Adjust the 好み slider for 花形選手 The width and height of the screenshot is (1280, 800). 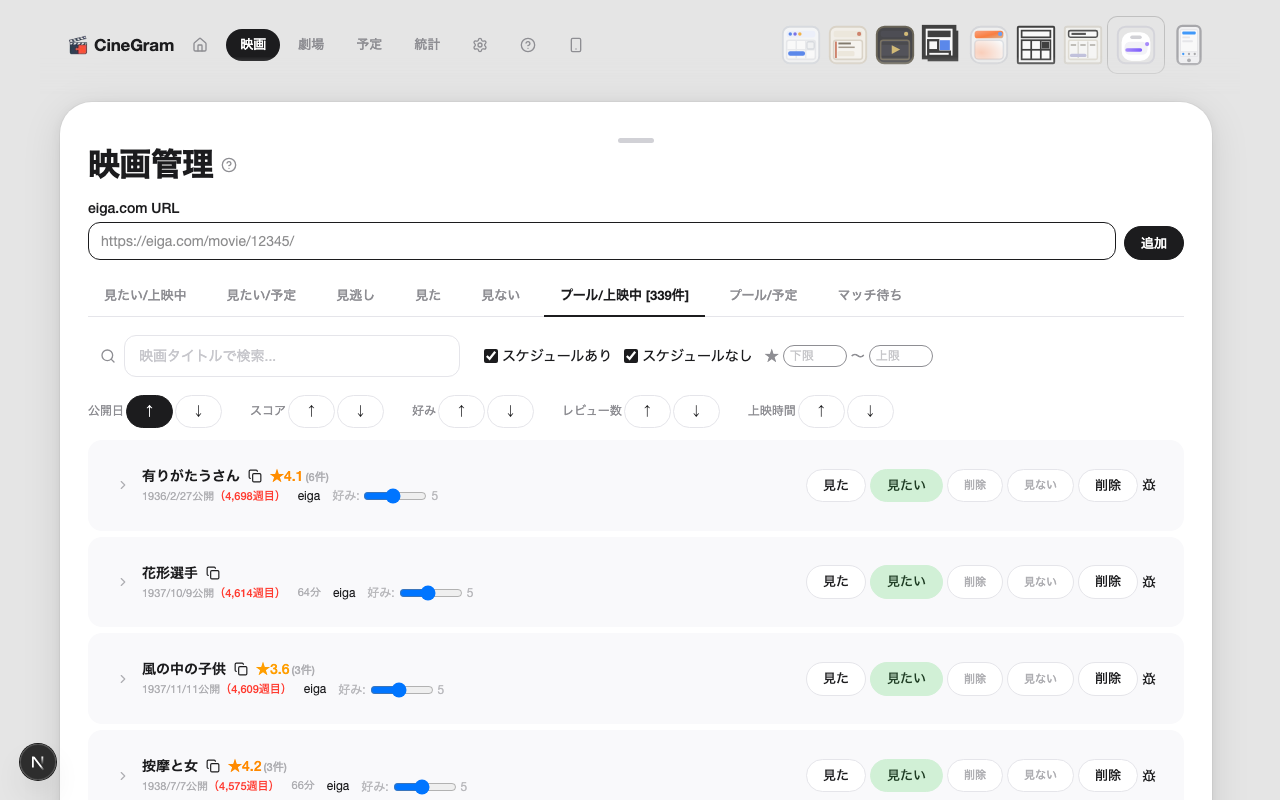pyautogui.click(x=429, y=592)
